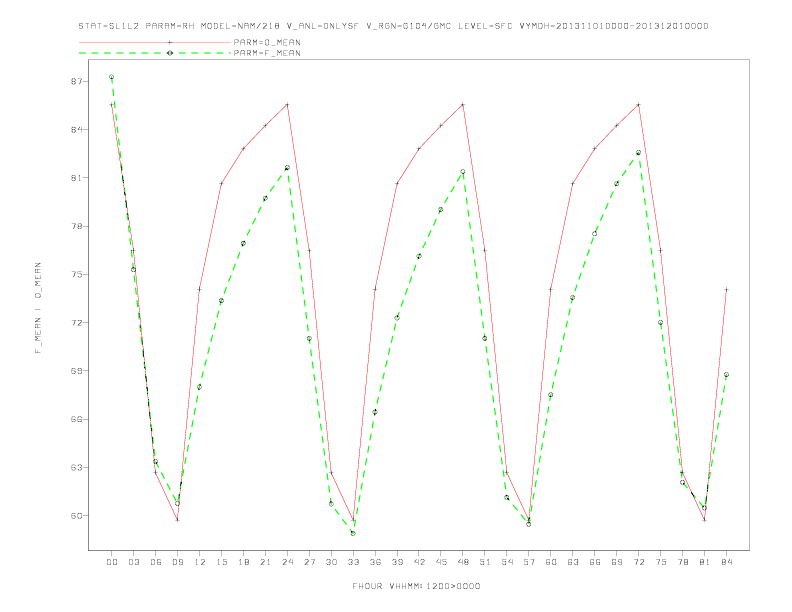Click x-axis tick label 57

coord(529,562)
